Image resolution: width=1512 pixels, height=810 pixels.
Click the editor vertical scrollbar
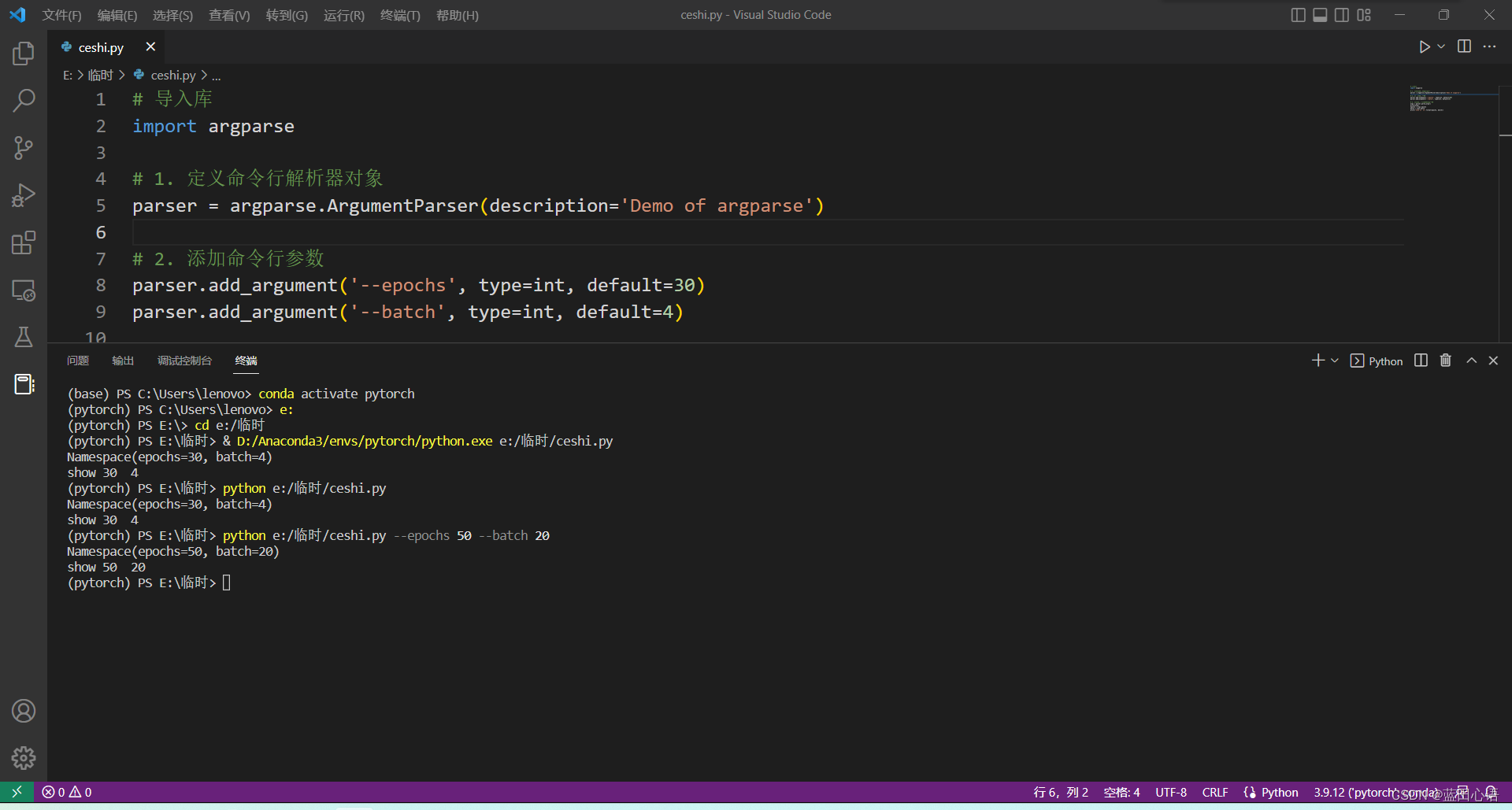[x=1505, y=213]
